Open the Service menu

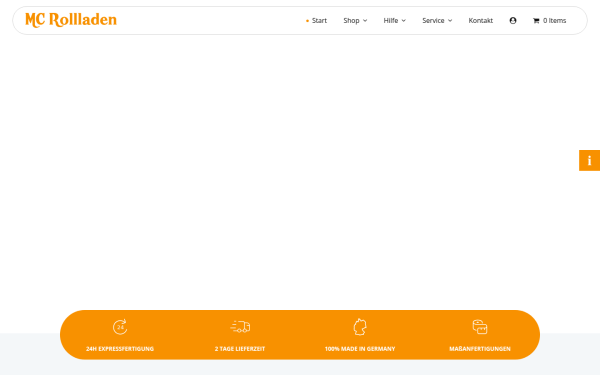[433, 21]
